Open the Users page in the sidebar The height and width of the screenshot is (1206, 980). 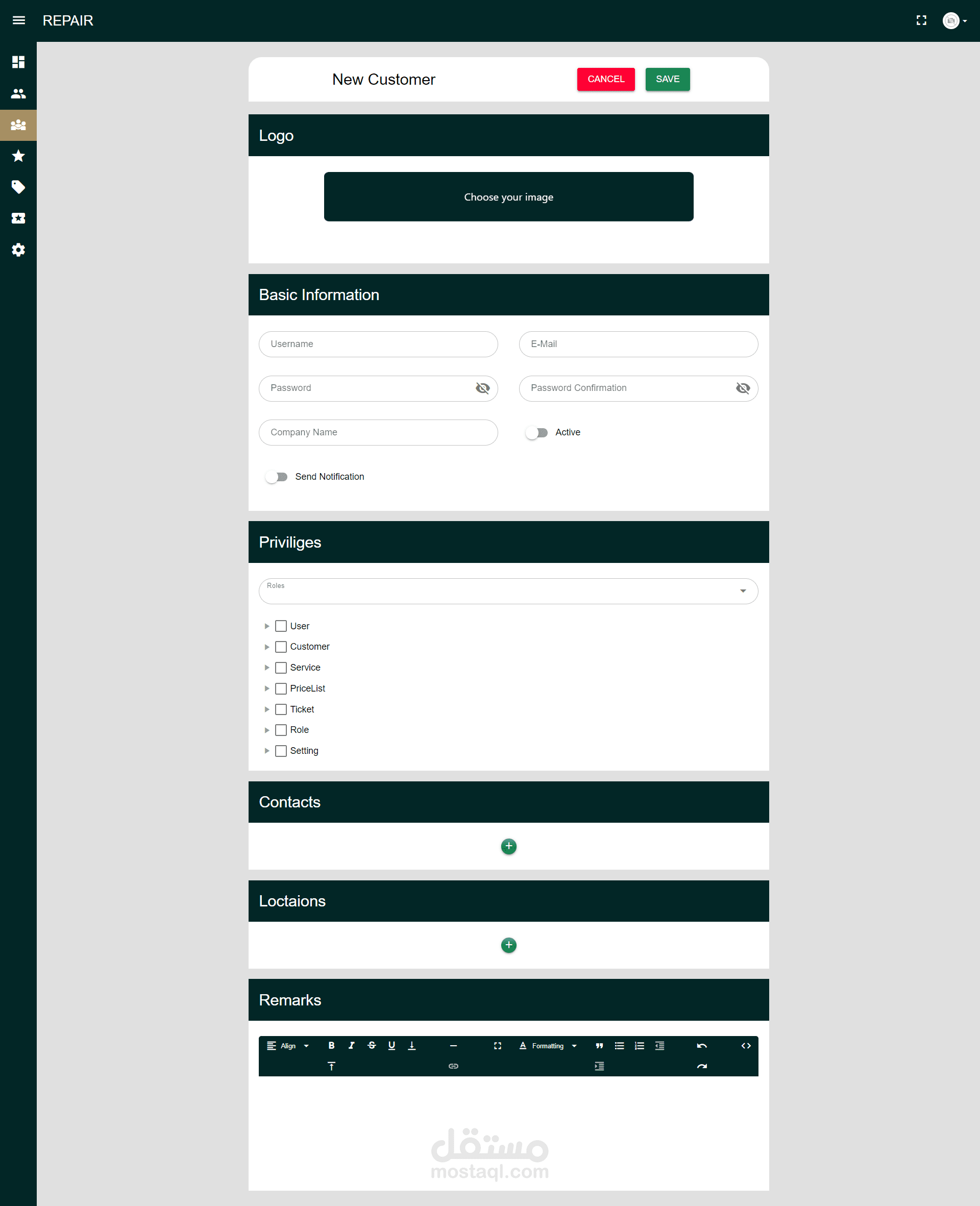[18, 93]
